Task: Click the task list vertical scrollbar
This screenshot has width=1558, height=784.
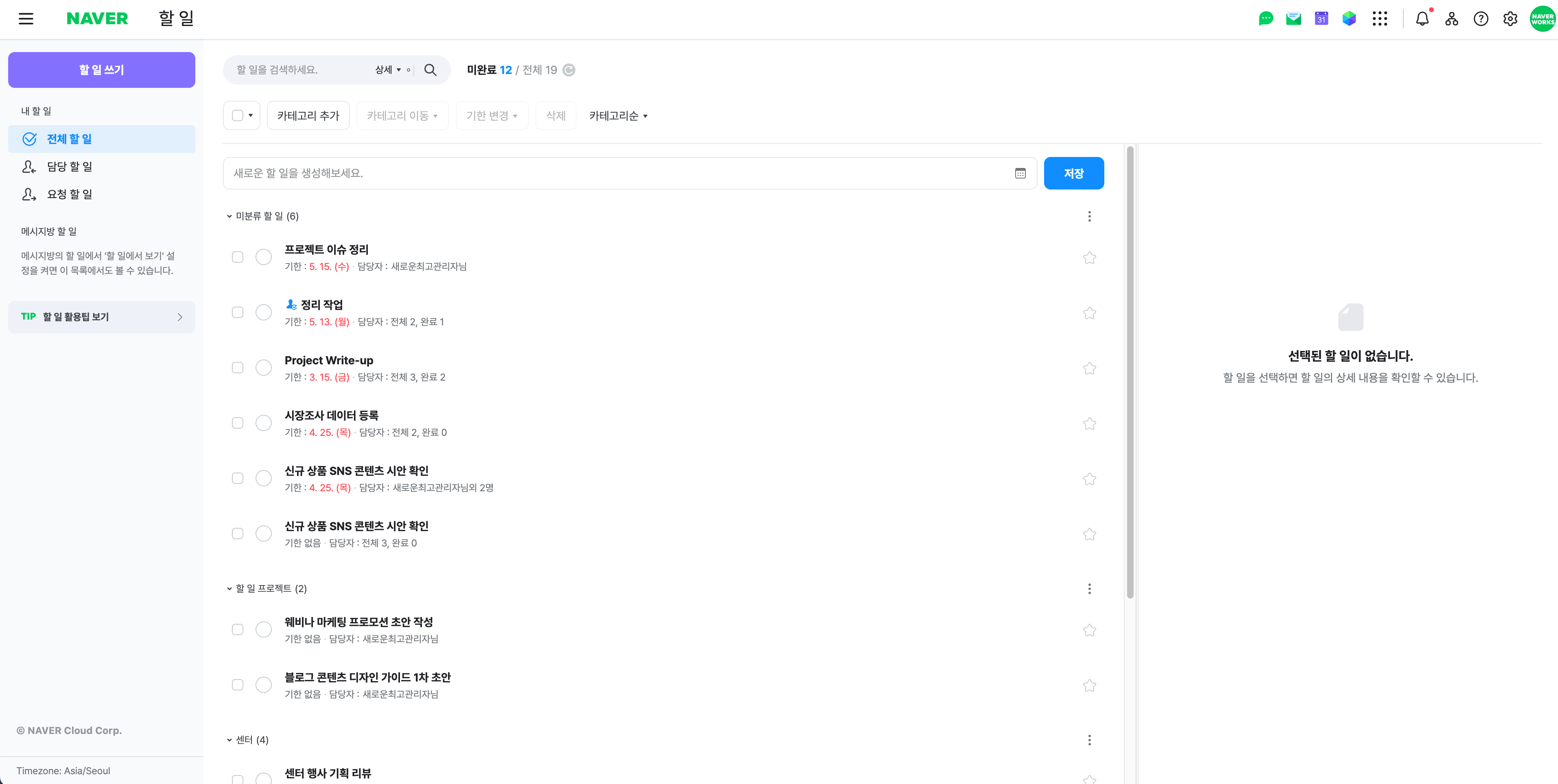Action: coord(1130,372)
